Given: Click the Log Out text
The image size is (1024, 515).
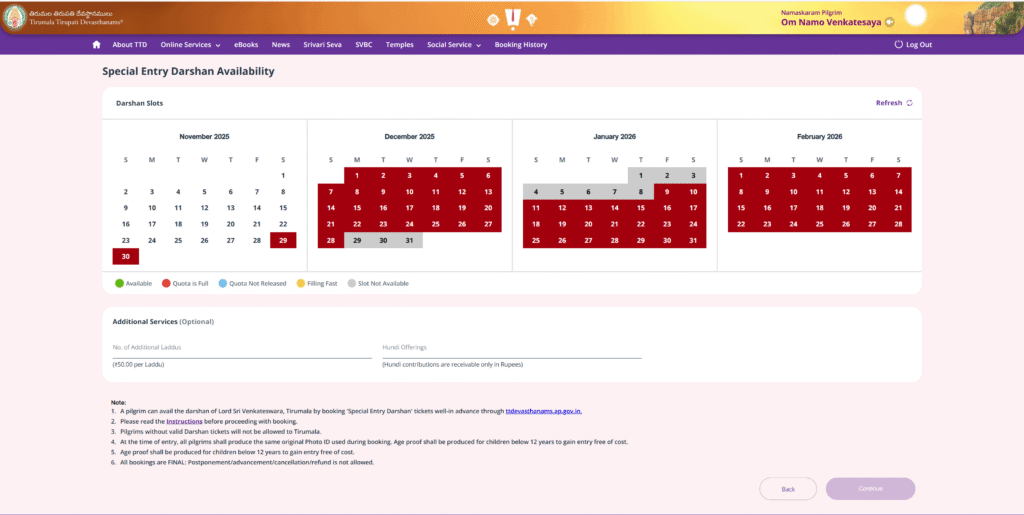Looking at the screenshot, I should tap(919, 44).
